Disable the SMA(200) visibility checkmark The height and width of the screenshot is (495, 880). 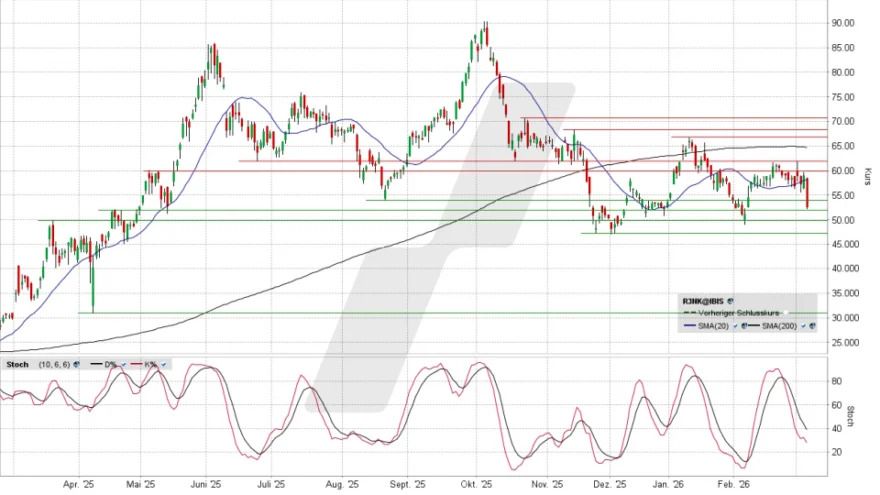pyautogui.click(x=801, y=326)
